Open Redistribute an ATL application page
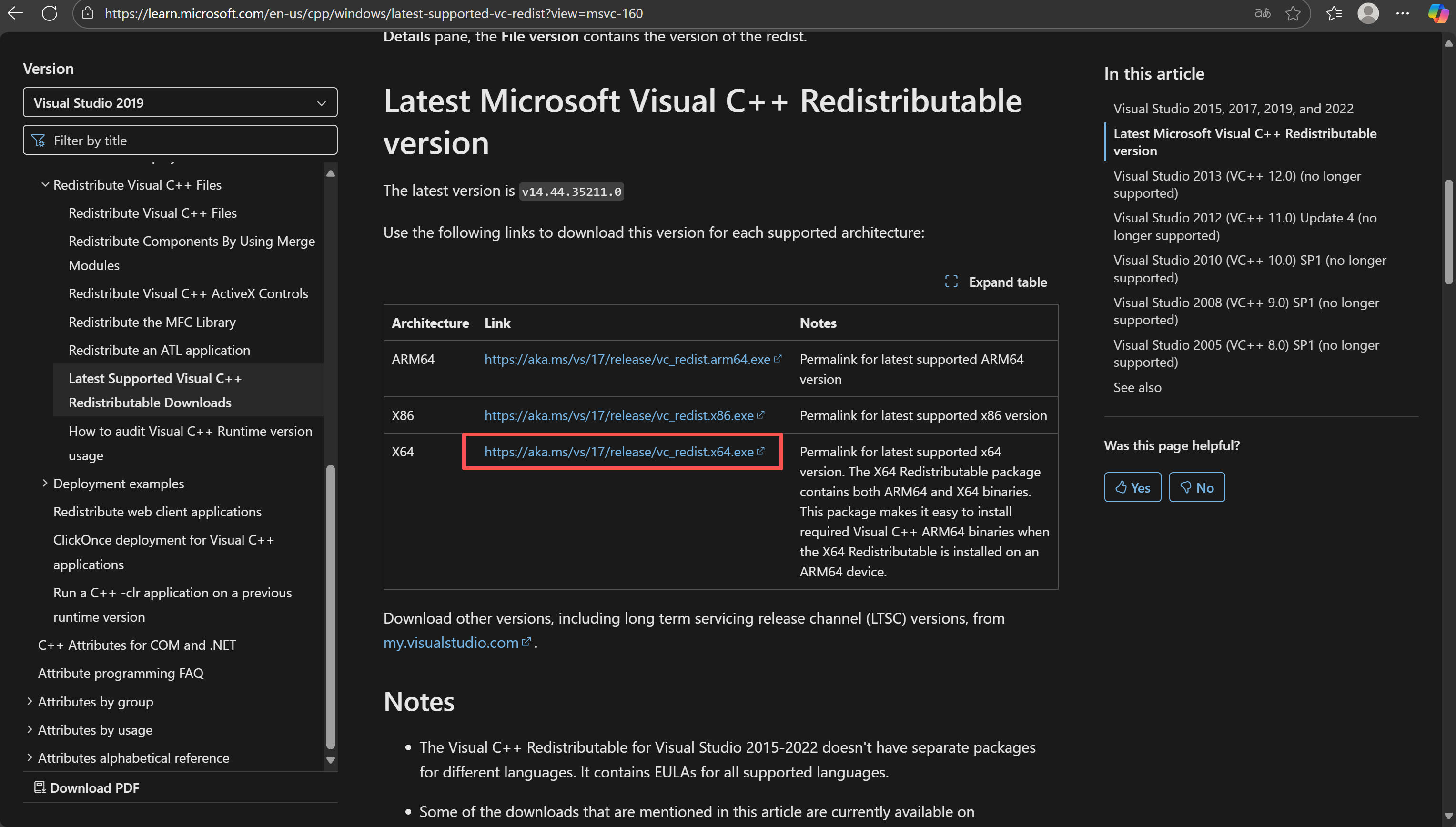 click(x=159, y=350)
